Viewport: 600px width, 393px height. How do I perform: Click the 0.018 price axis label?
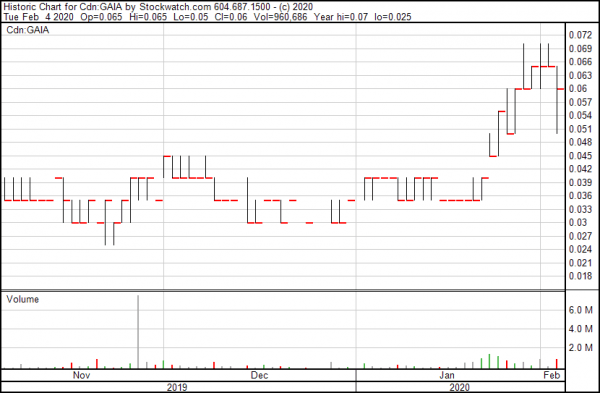click(x=580, y=276)
